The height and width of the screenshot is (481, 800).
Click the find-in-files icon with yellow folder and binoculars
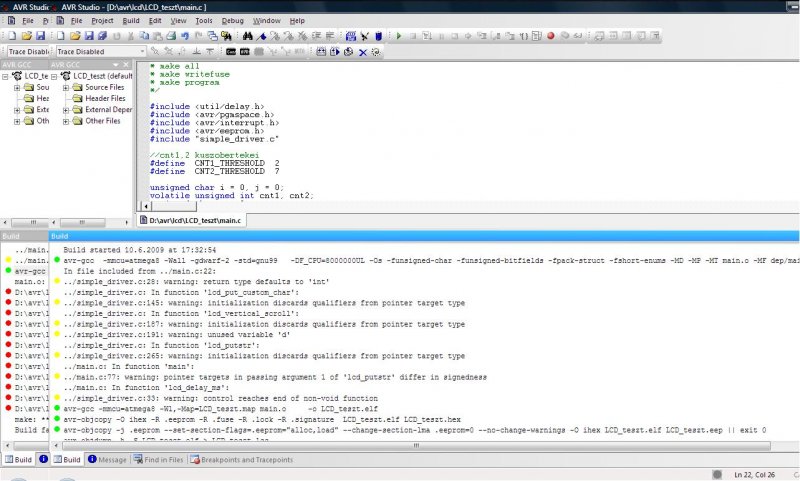tap(226, 36)
